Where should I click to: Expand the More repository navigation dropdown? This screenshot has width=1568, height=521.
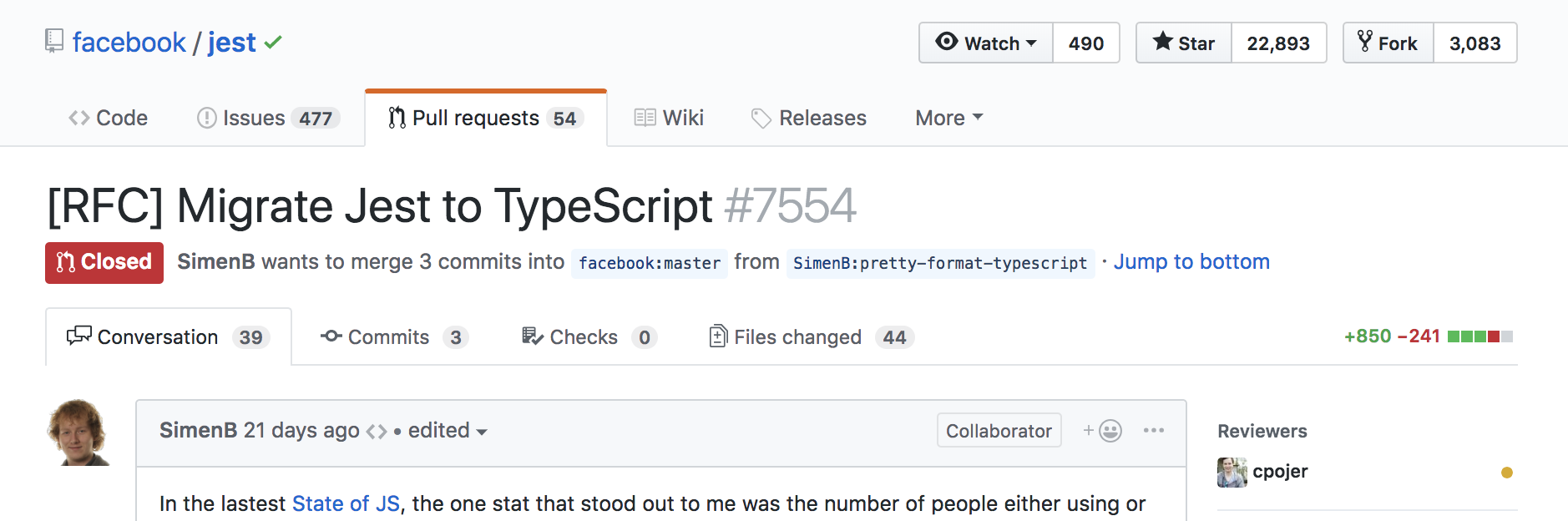[x=949, y=118]
